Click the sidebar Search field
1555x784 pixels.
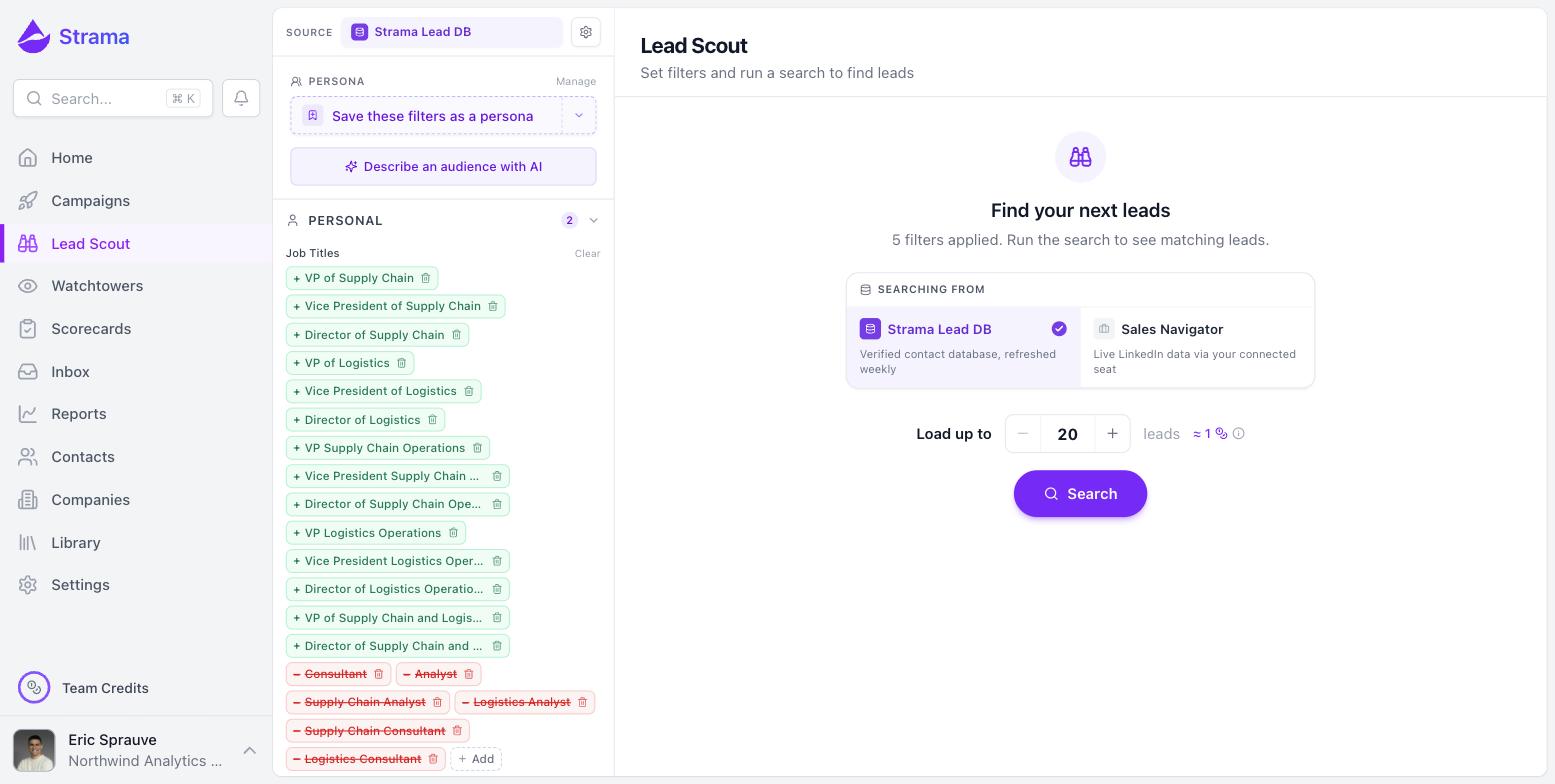pos(113,98)
